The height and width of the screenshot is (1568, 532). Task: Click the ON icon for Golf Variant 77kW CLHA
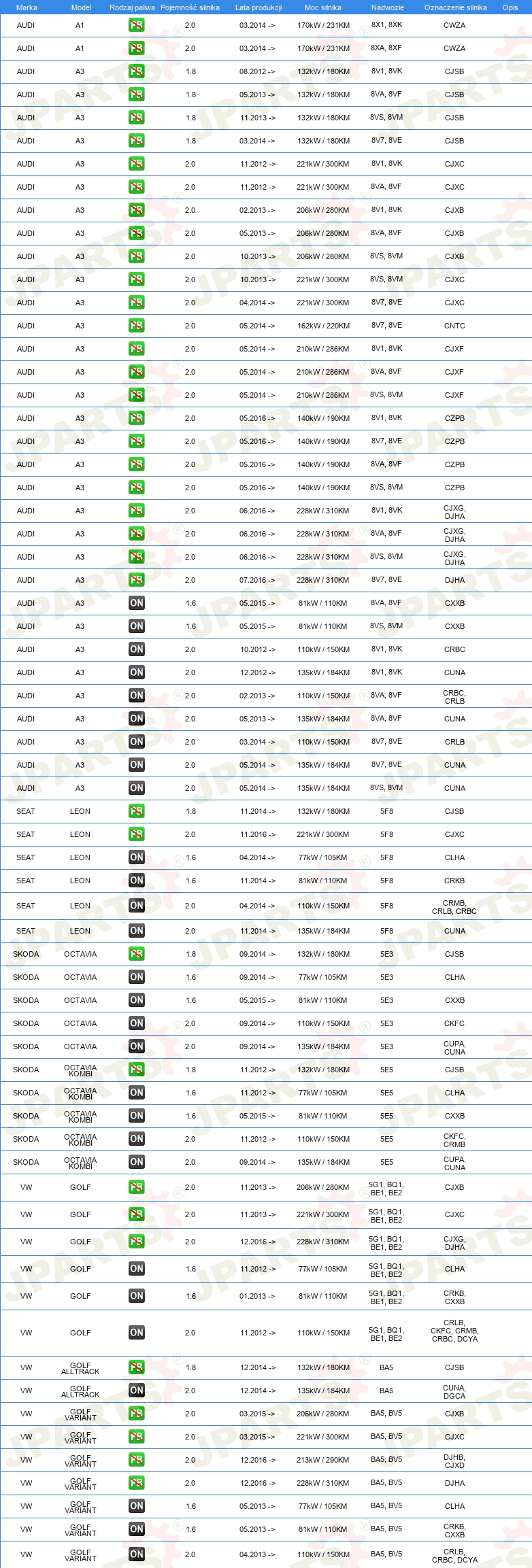coord(137,1506)
